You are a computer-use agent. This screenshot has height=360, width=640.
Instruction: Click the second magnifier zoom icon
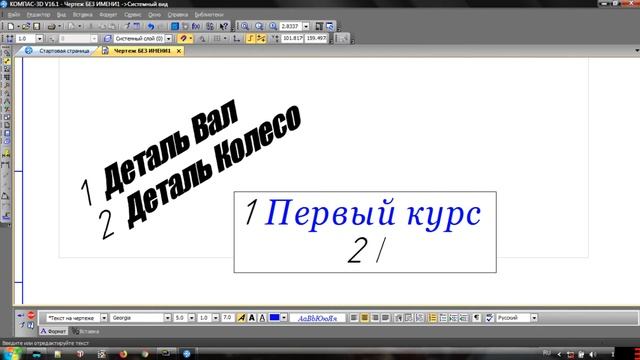point(259,27)
